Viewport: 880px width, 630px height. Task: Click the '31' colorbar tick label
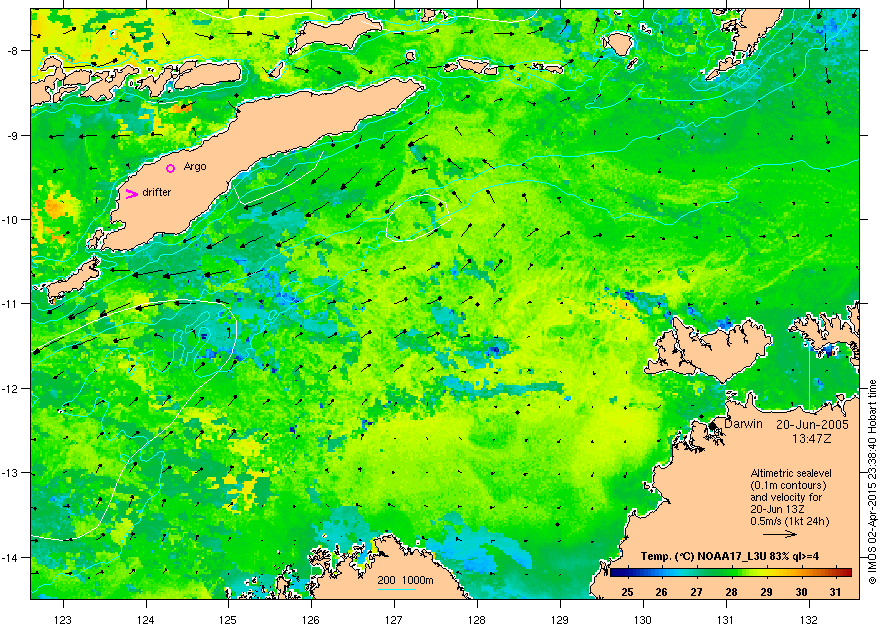tap(835, 592)
